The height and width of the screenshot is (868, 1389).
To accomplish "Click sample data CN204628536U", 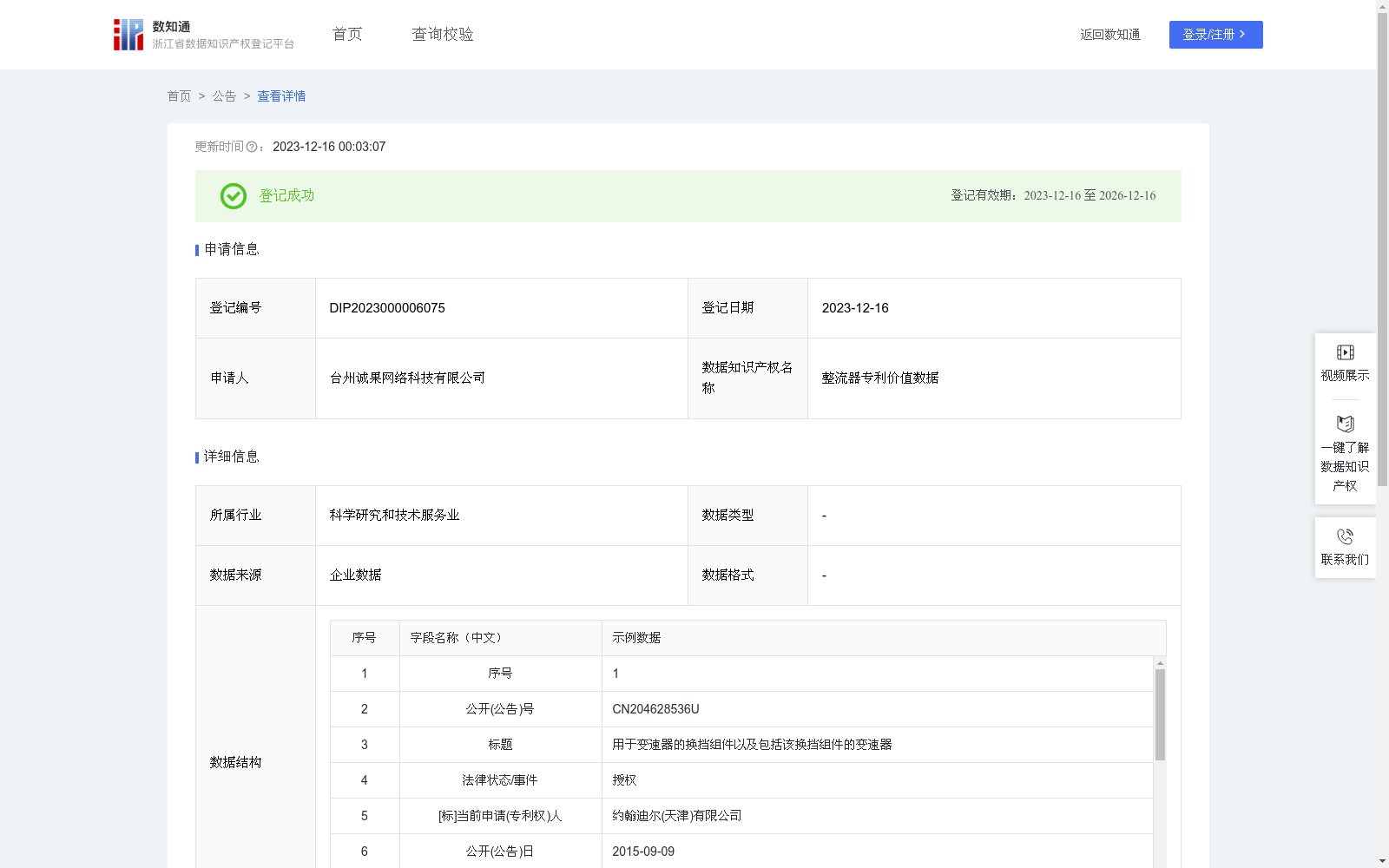I will tap(655, 709).
